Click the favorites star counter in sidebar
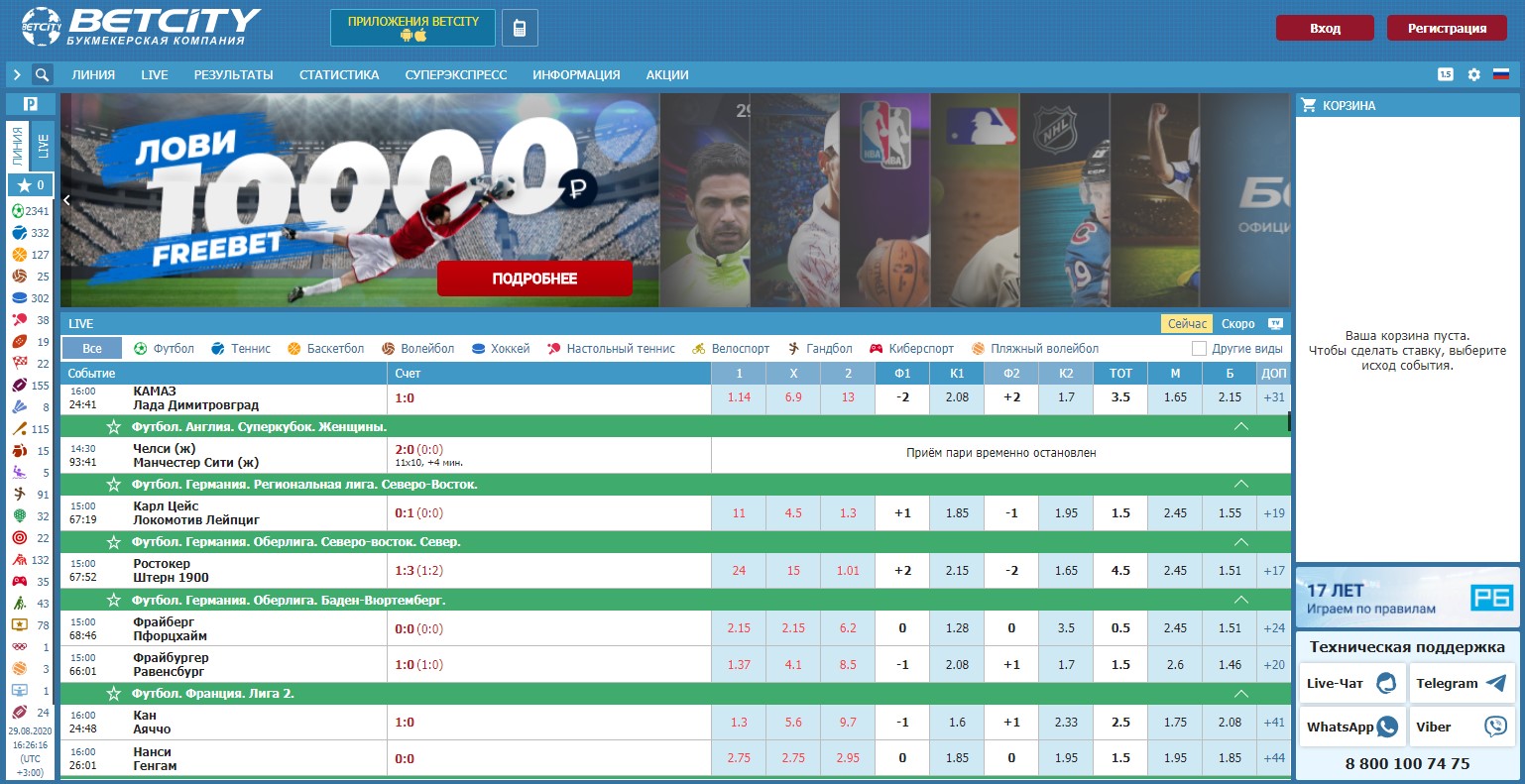 (x=30, y=185)
